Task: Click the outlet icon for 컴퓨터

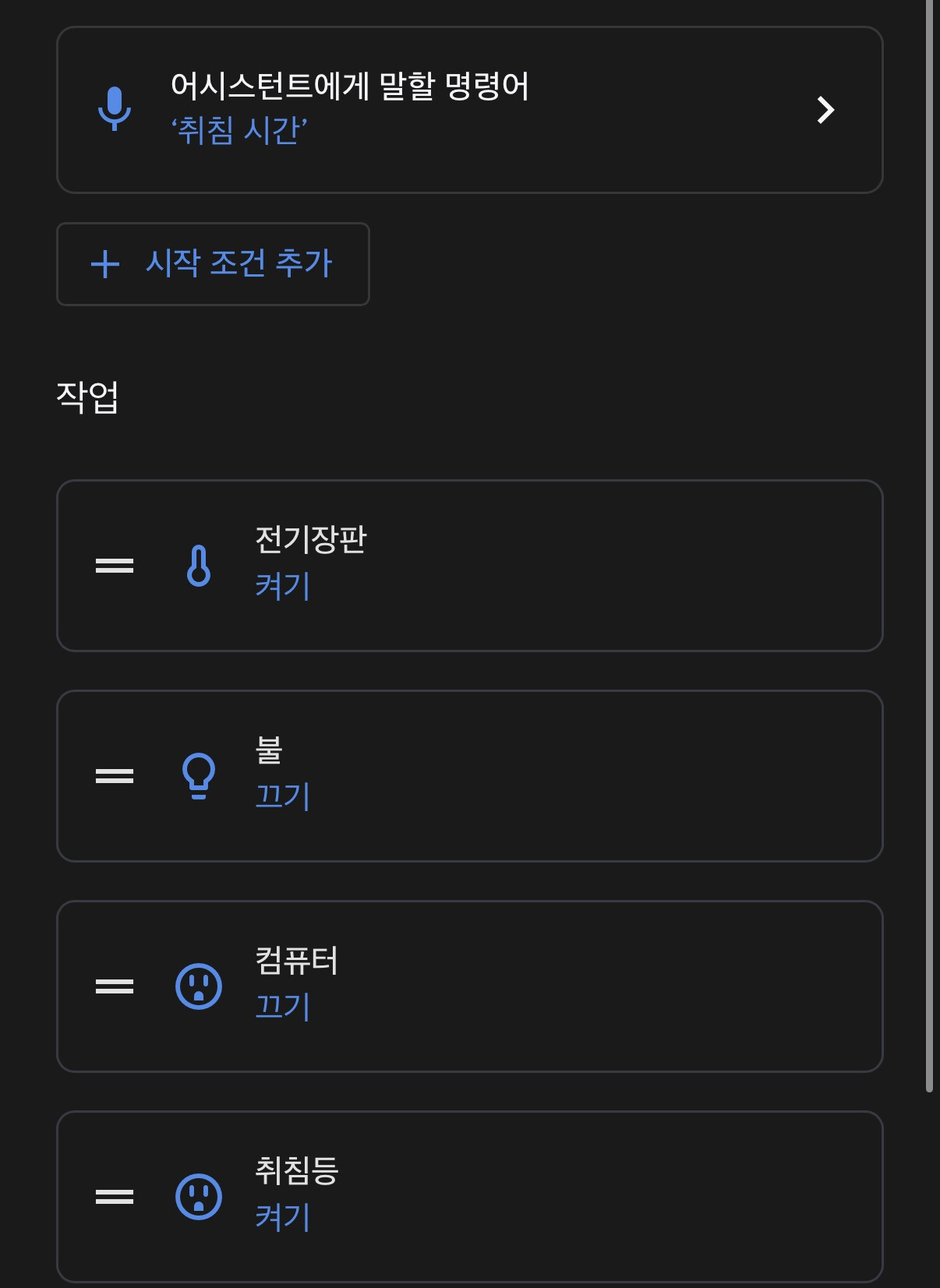Action: click(199, 986)
